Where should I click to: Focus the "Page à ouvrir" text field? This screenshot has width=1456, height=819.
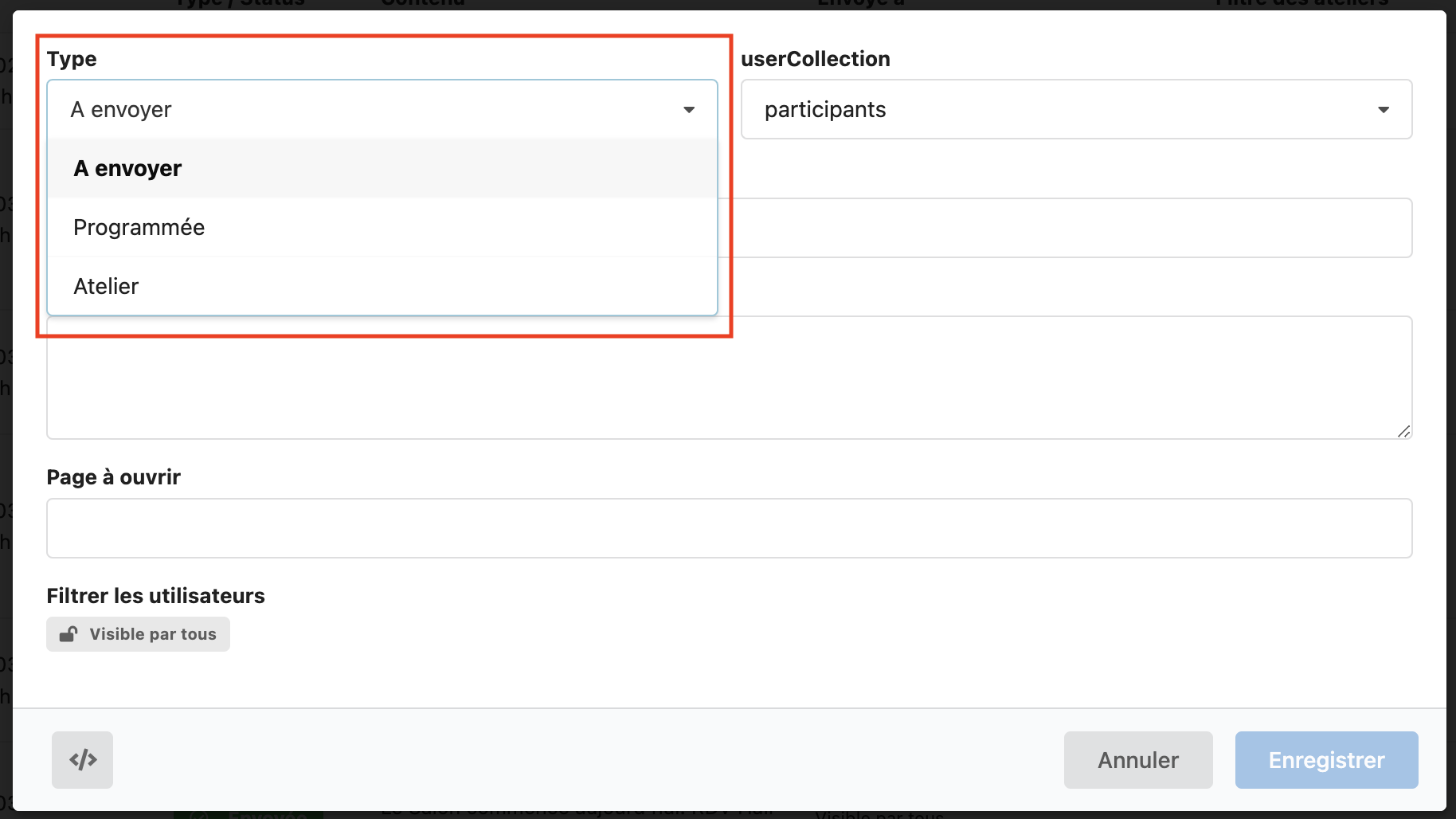coord(729,528)
